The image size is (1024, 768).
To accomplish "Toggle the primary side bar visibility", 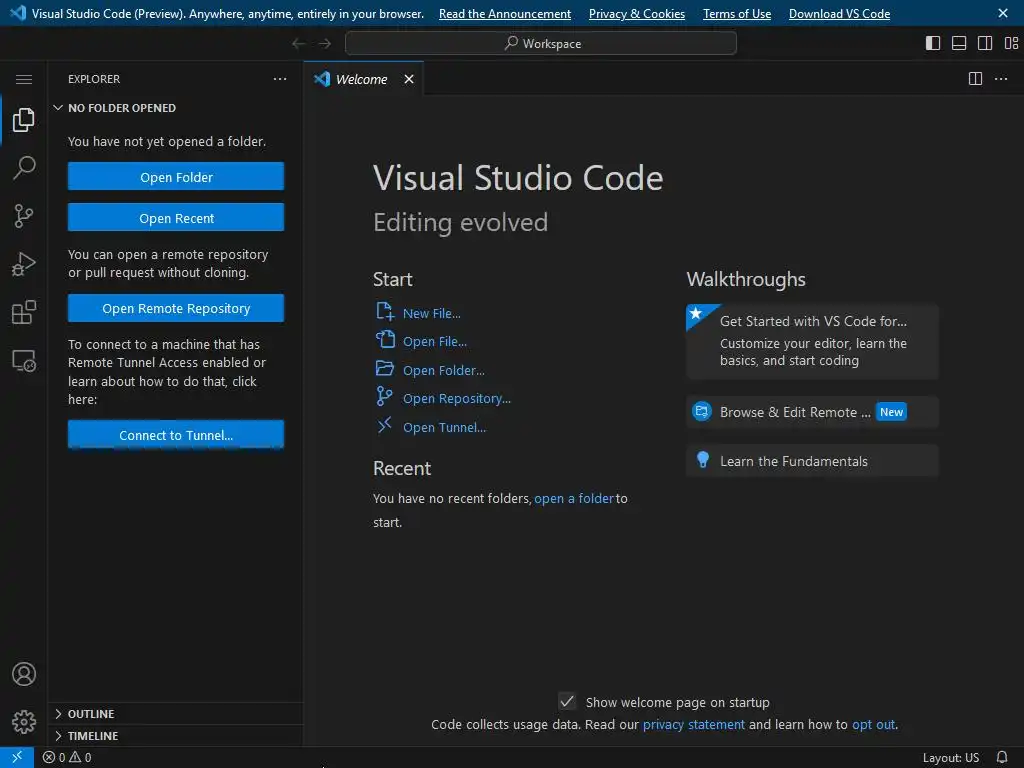I will 933,43.
